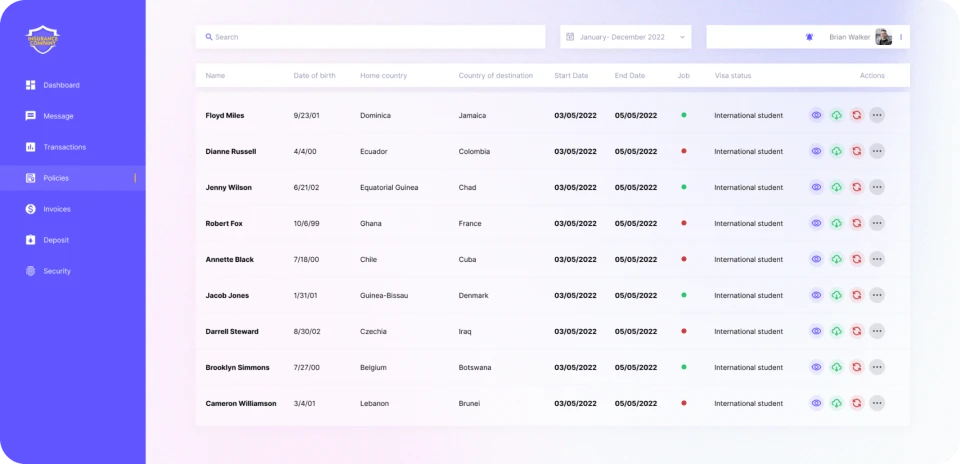Viewport: 960px width, 464px height.
Task: Click the Name column header
Action: (x=215, y=76)
